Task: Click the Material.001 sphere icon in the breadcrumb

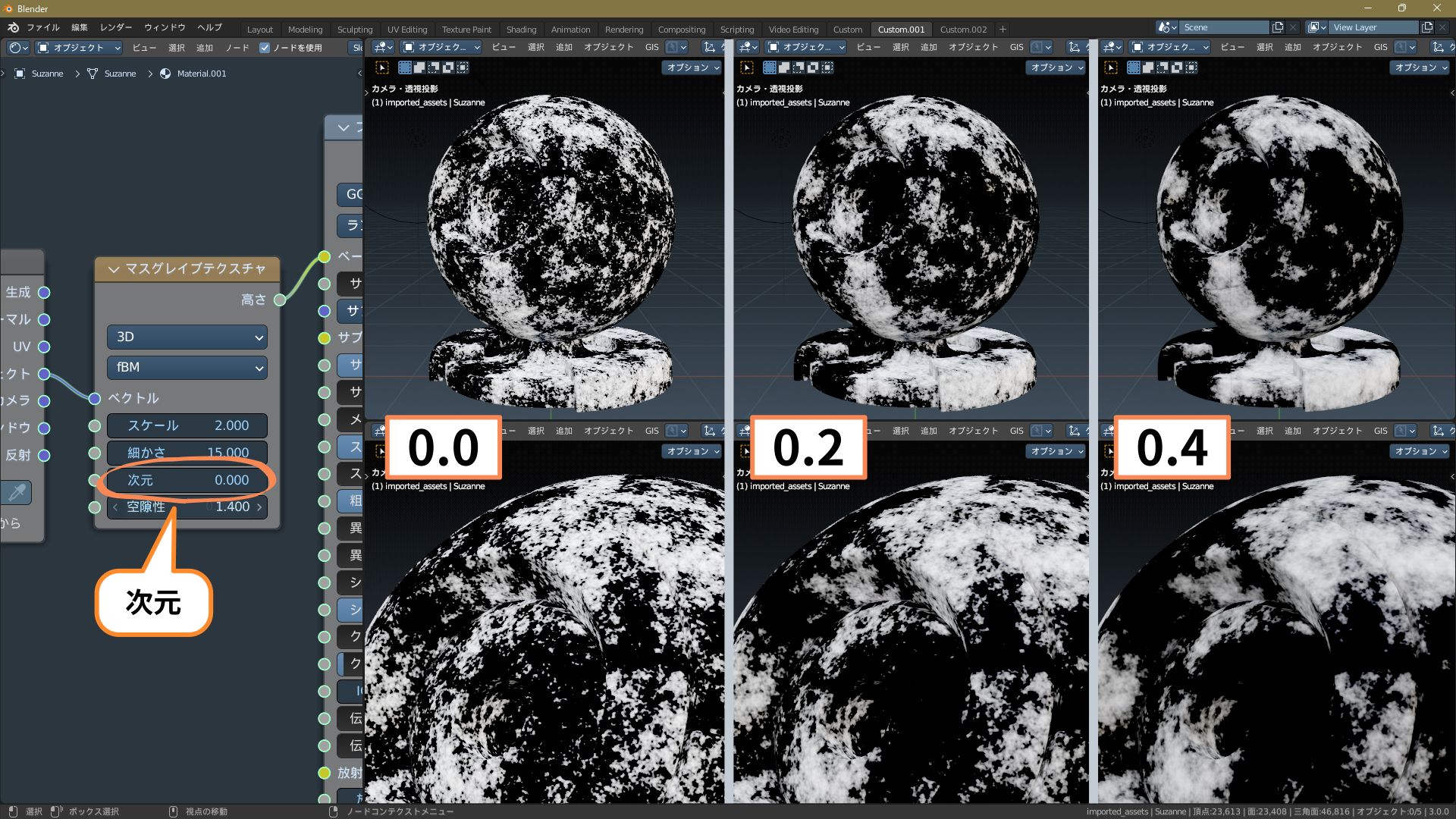Action: tap(165, 74)
